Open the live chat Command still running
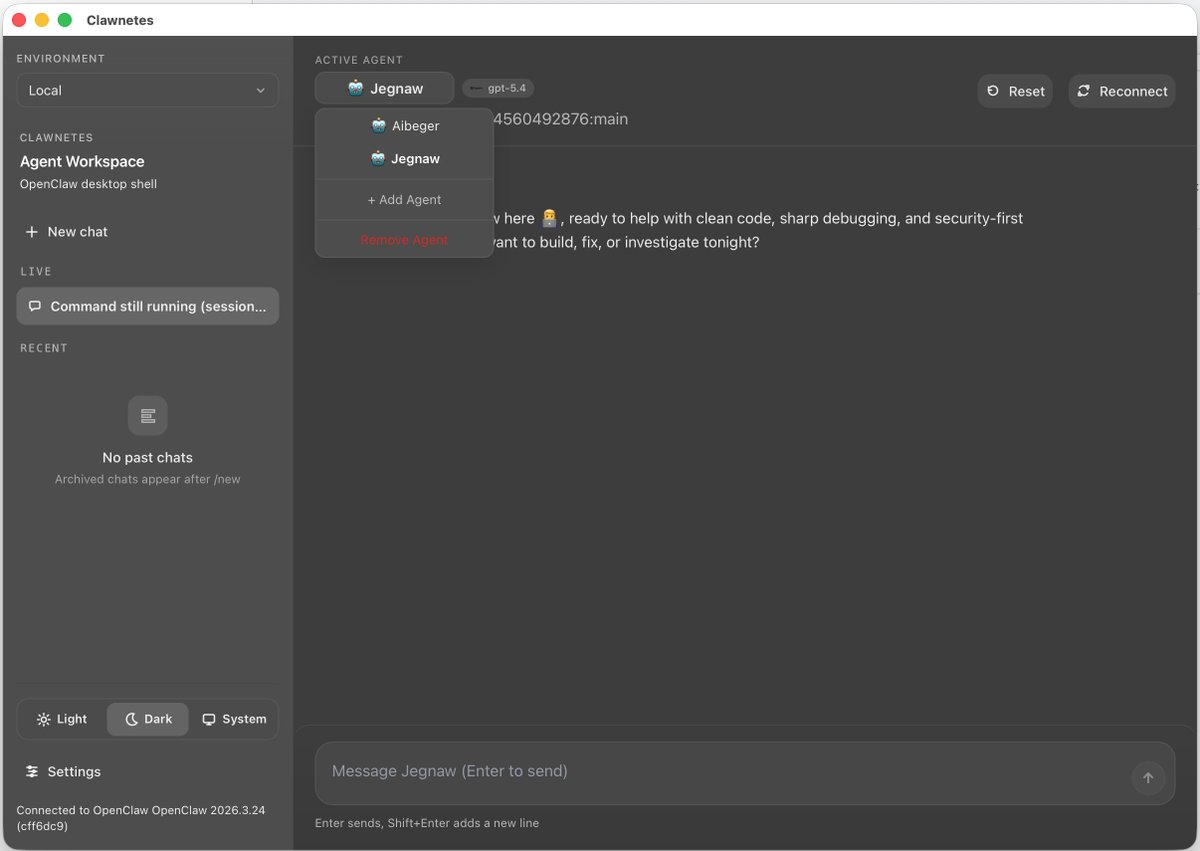Viewport: 1200px width, 851px height. [147, 307]
